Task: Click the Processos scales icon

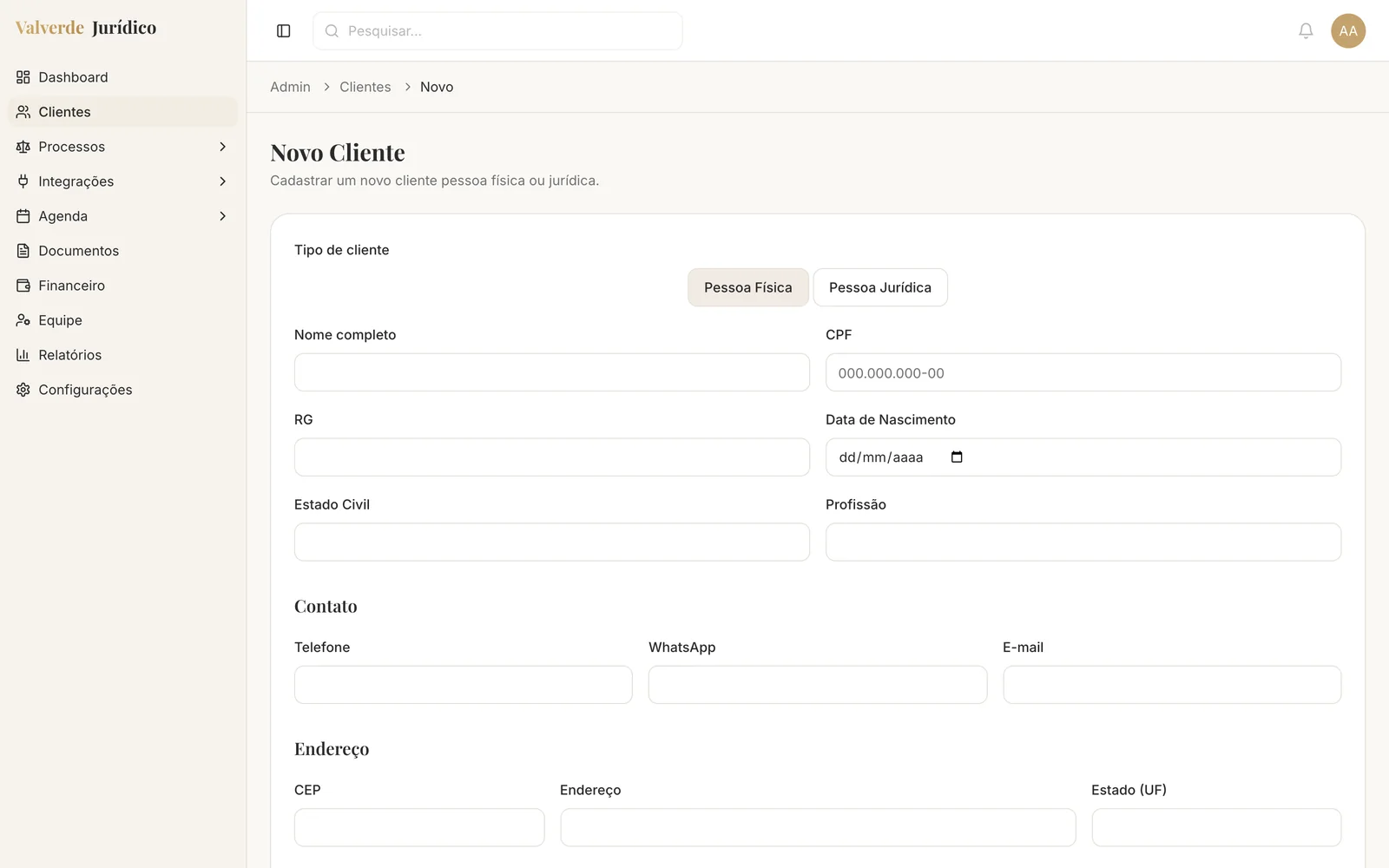Action: pyautogui.click(x=23, y=147)
